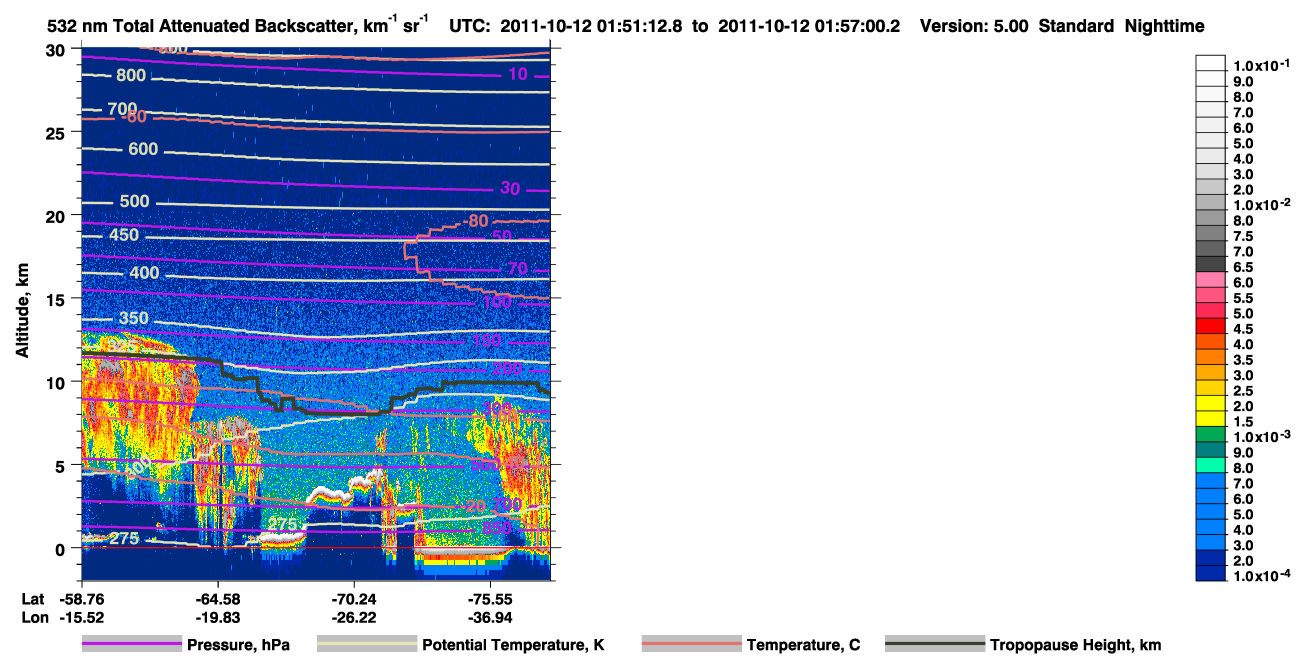Click the 800 potential temperature contour label
The image size is (1300, 667).
point(130,75)
